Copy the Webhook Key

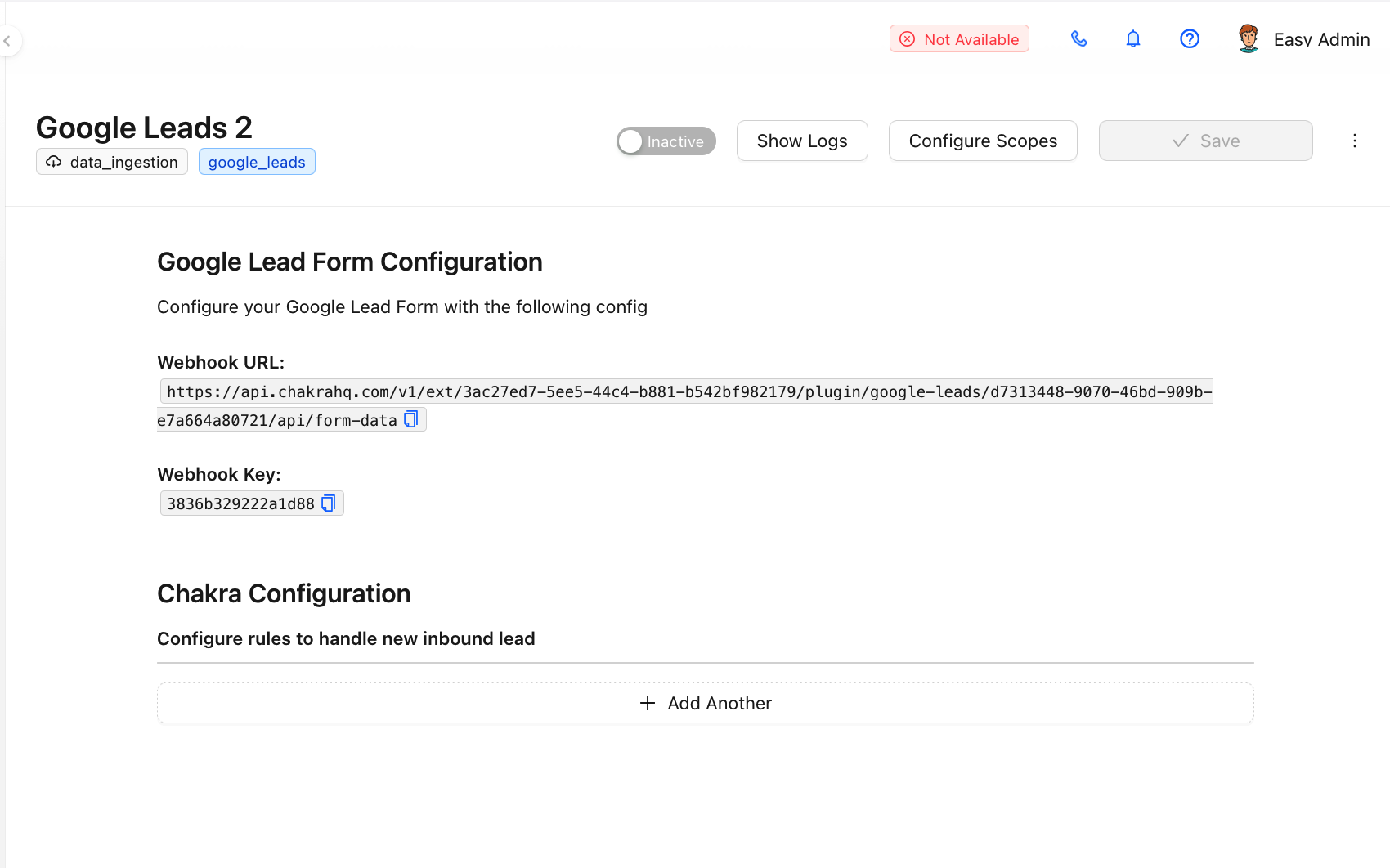tap(329, 503)
